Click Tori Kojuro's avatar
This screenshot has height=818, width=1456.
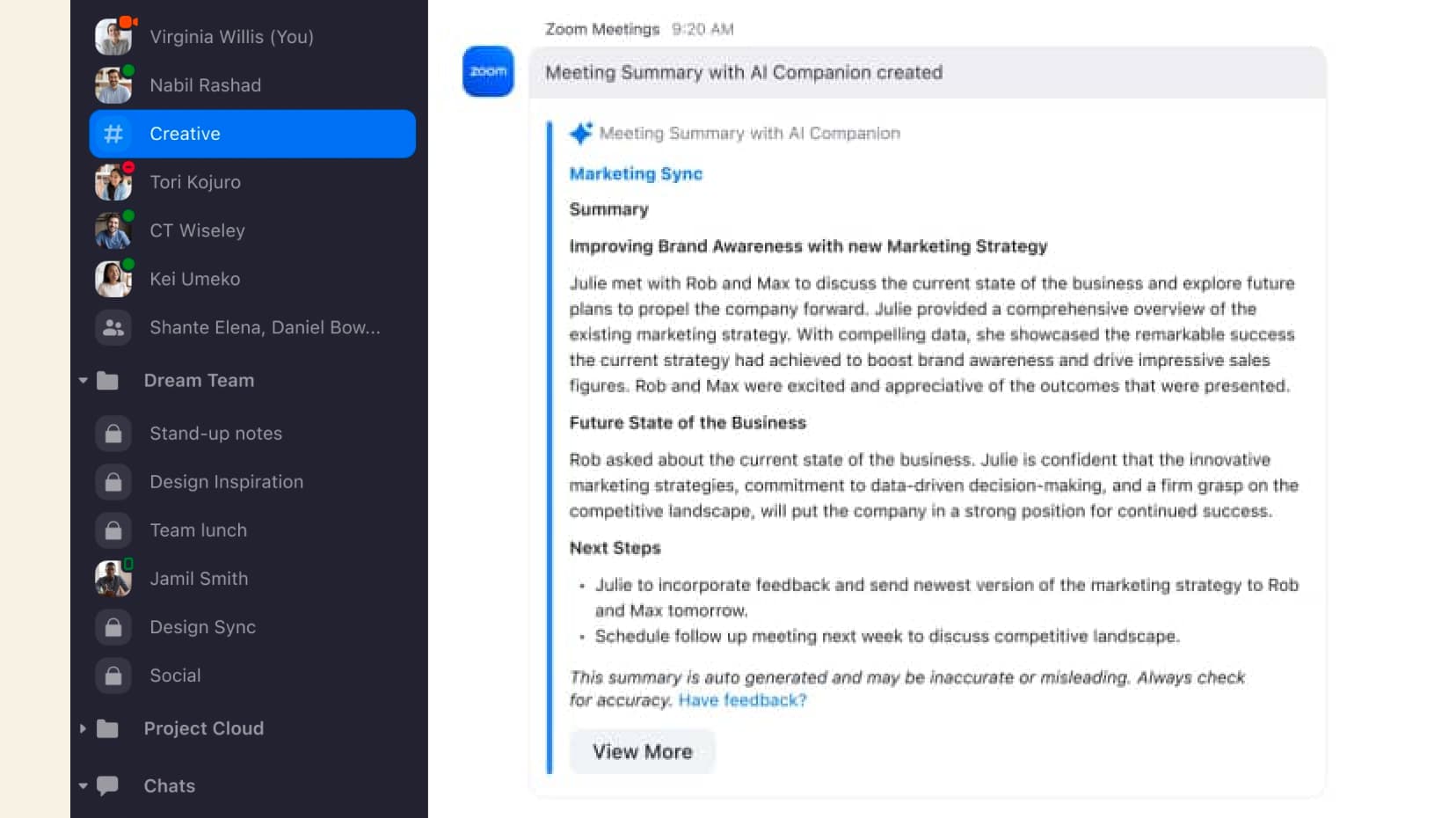[113, 182]
